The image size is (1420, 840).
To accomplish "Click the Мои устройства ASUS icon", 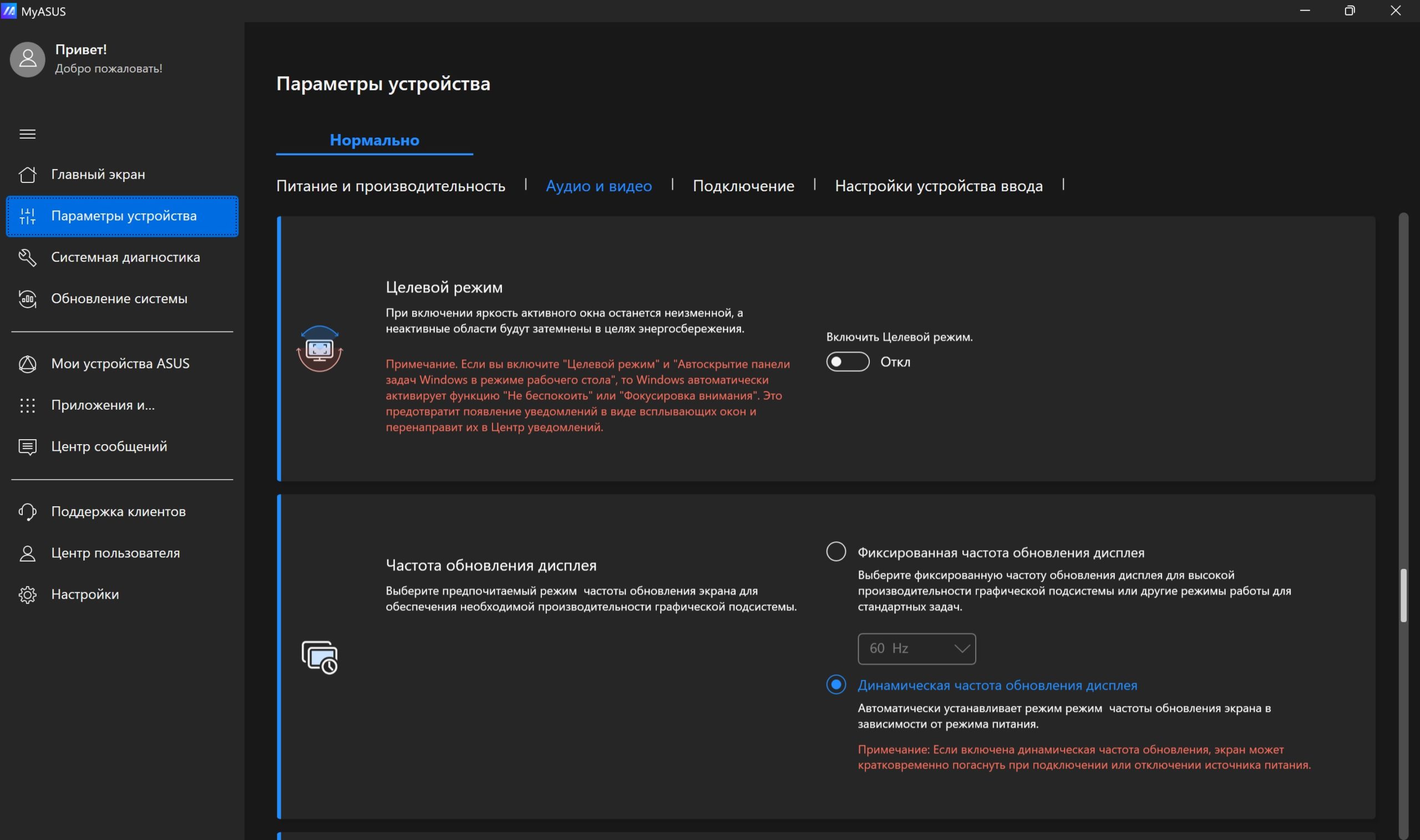I will click(27, 363).
